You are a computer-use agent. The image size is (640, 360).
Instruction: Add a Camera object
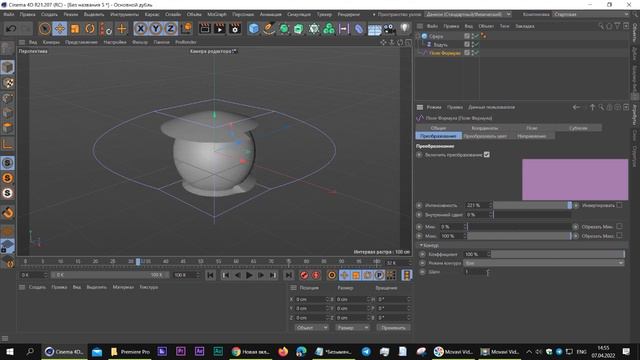tap(389, 29)
